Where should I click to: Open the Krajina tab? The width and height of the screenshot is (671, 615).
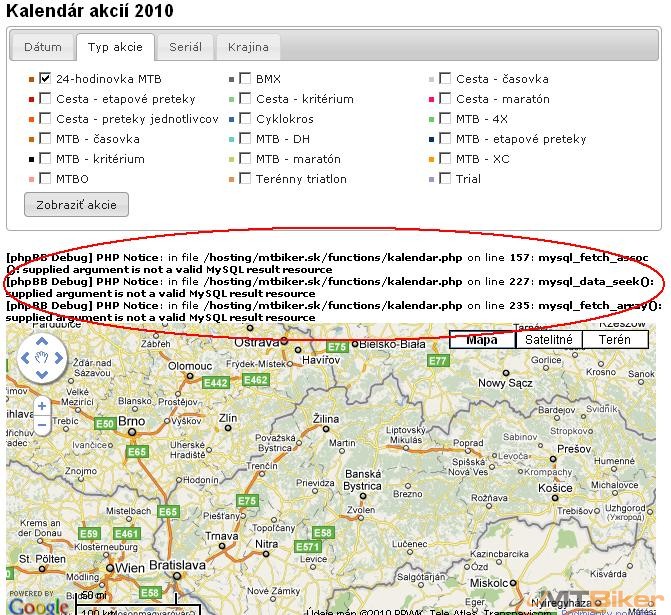tap(247, 47)
